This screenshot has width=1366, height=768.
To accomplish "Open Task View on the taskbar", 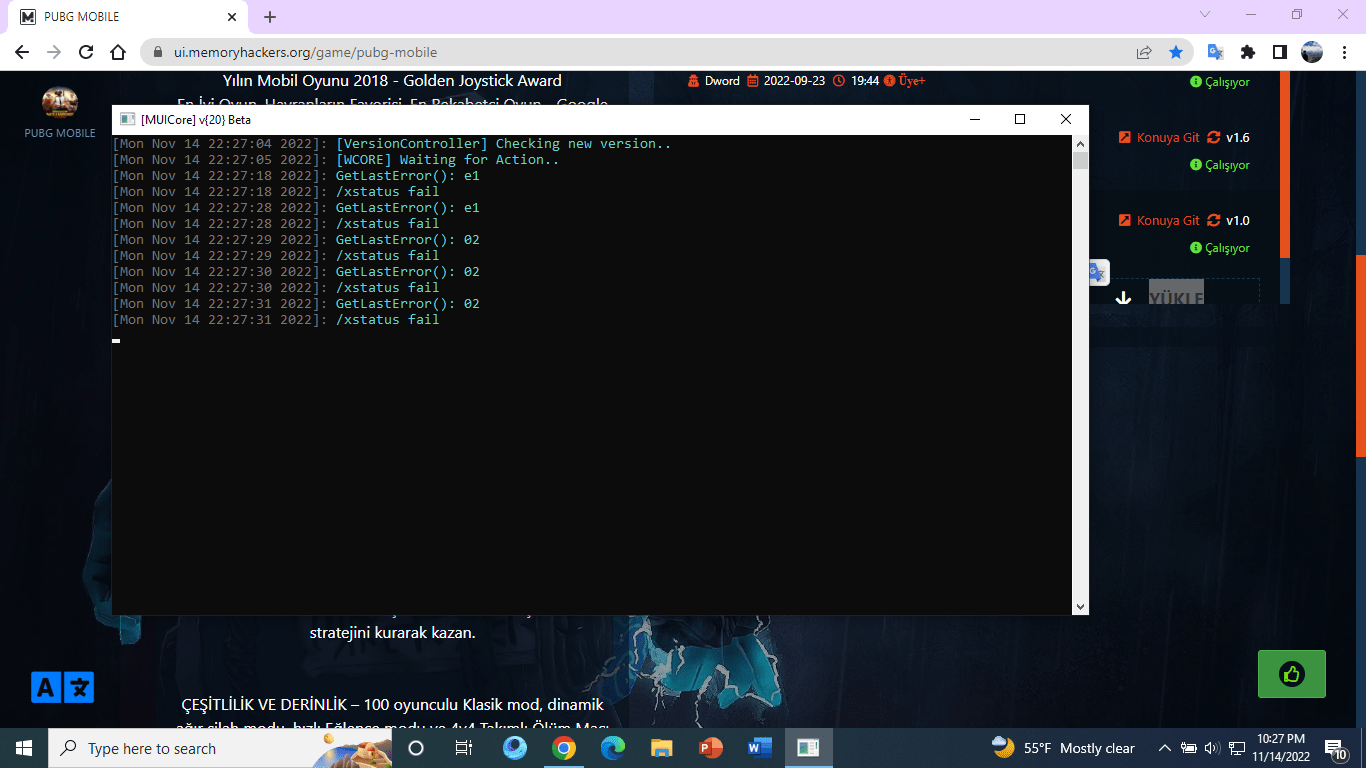I will tap(464, 748).
